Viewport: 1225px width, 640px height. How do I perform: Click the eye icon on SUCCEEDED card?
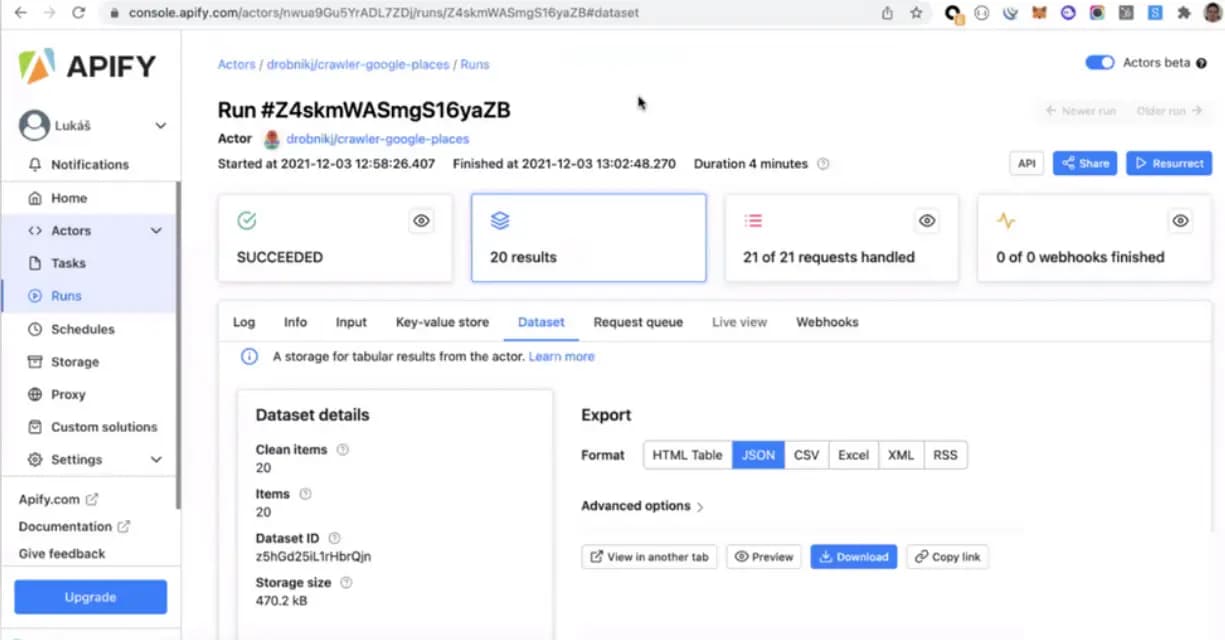point(421,221)
